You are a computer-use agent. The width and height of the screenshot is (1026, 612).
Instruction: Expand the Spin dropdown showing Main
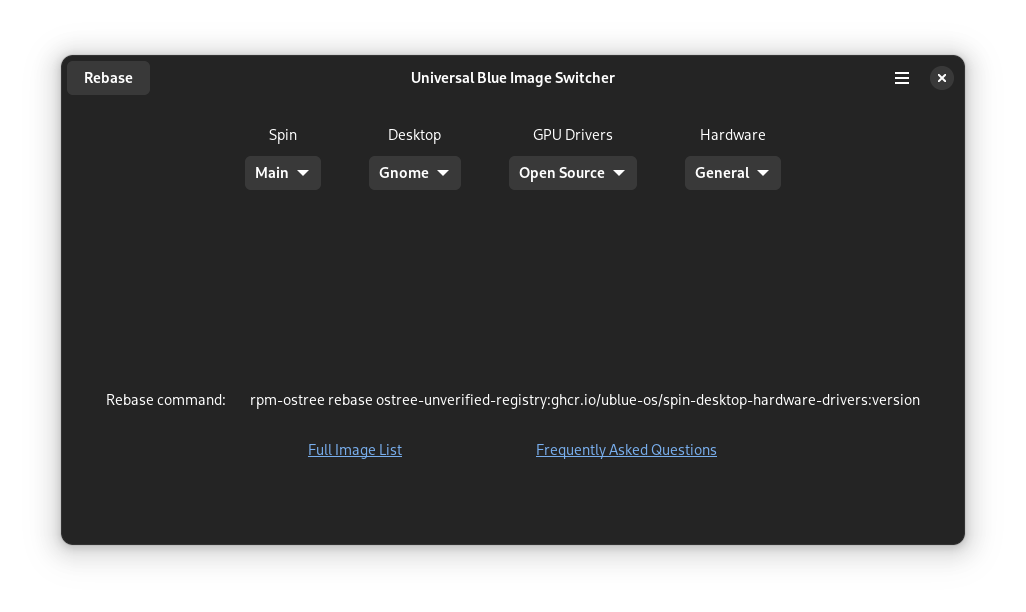point(283,173)
